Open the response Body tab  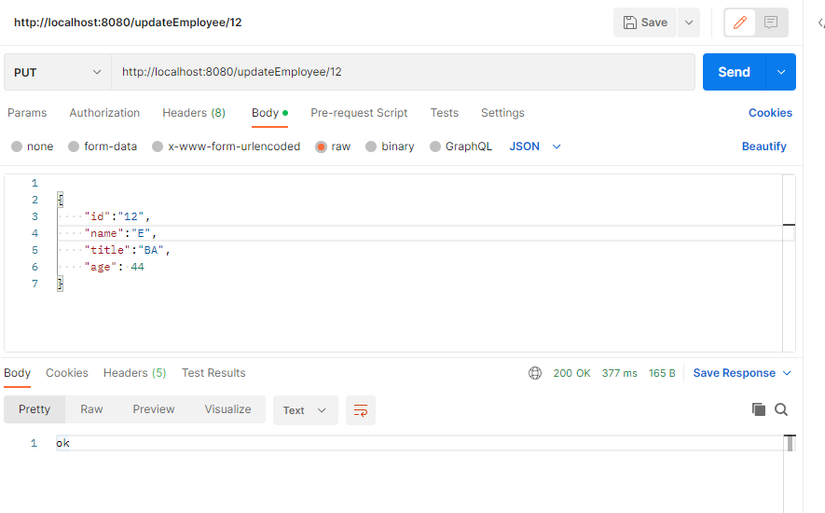point(17,373)
